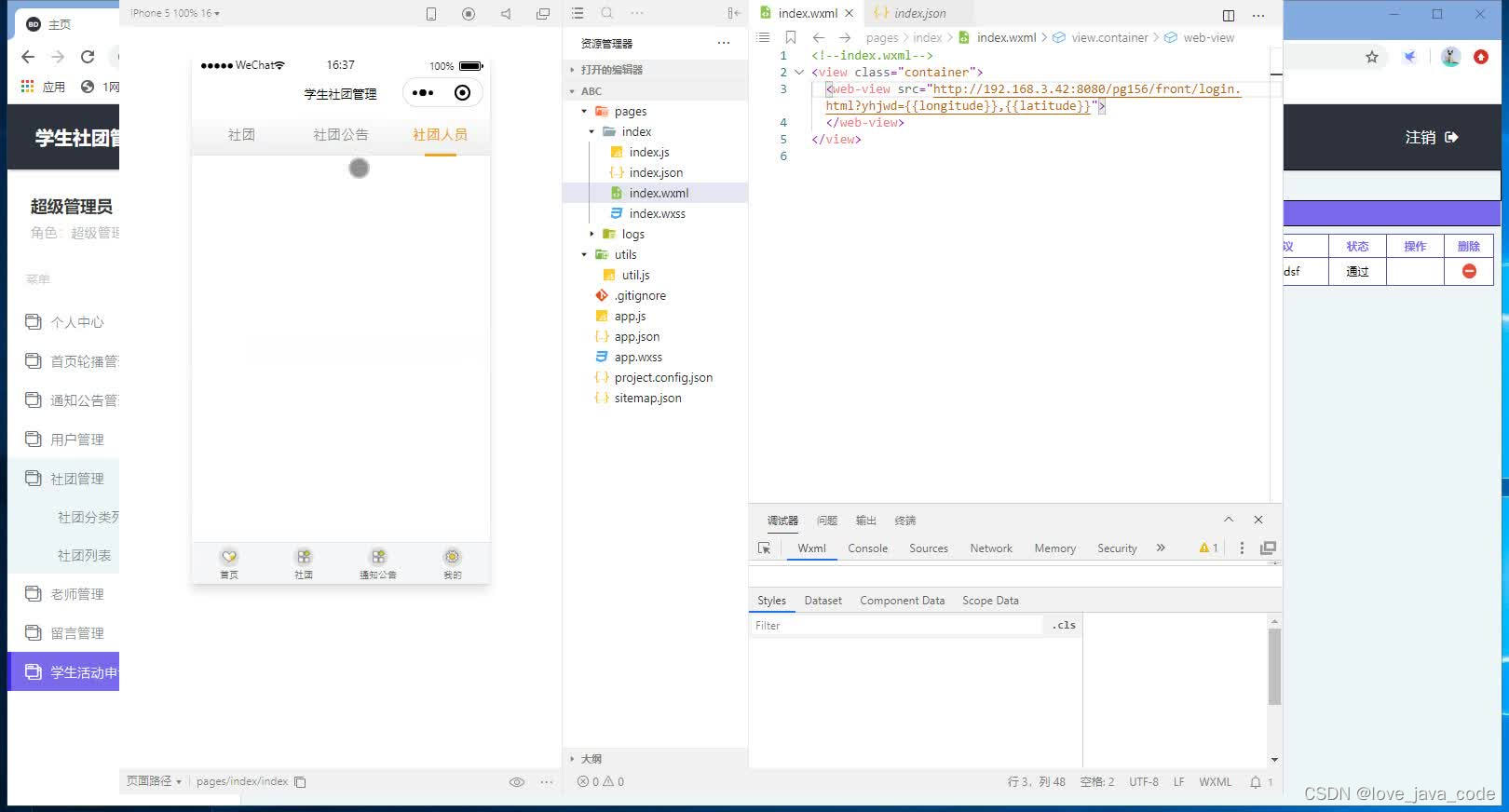Viewport: 1509px width, 812px height.
Task: Activate the element inspector picker
Action: [765, 548]
